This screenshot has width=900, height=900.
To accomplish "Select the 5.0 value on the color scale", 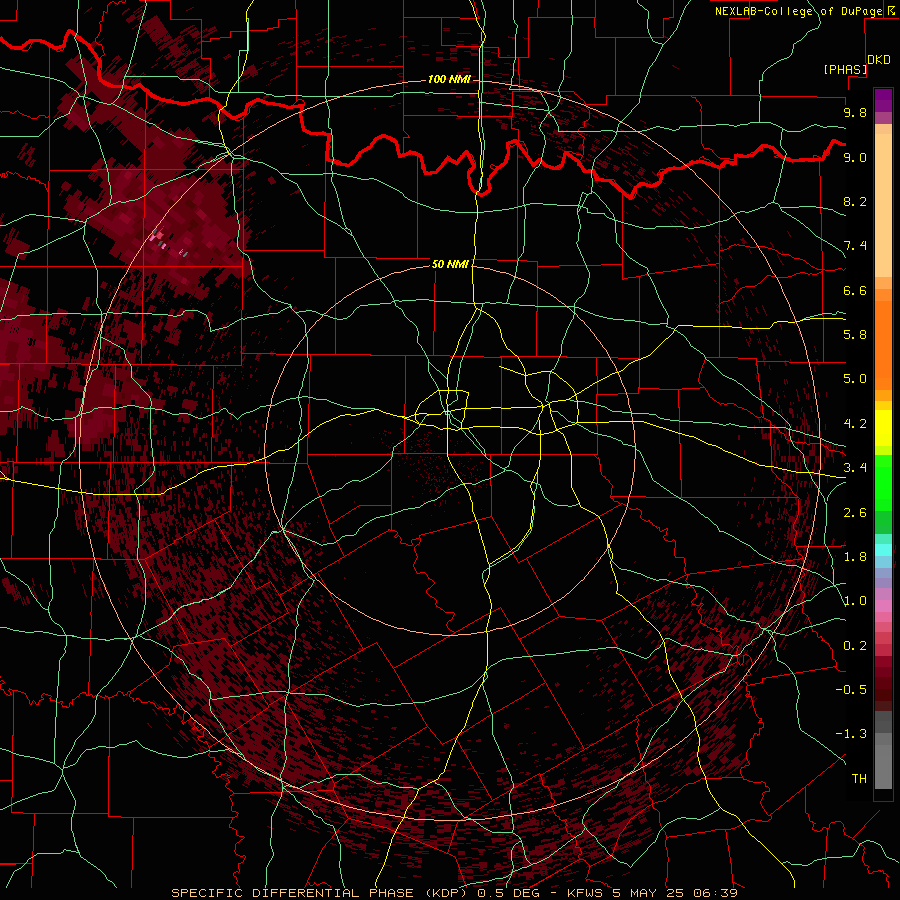I will tap(855, 379).
